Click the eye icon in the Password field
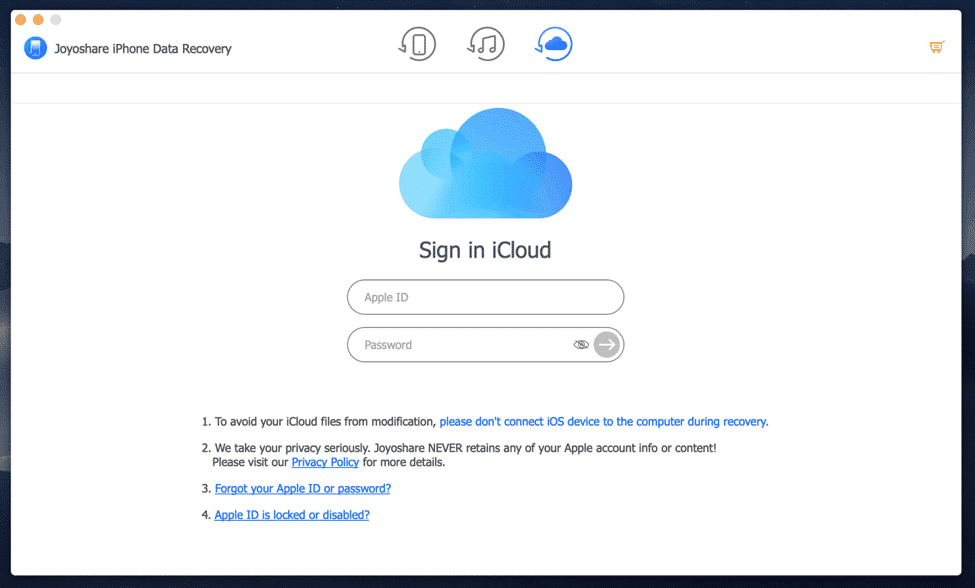This screenshot has height=588, width=975. tap(581, 344)
